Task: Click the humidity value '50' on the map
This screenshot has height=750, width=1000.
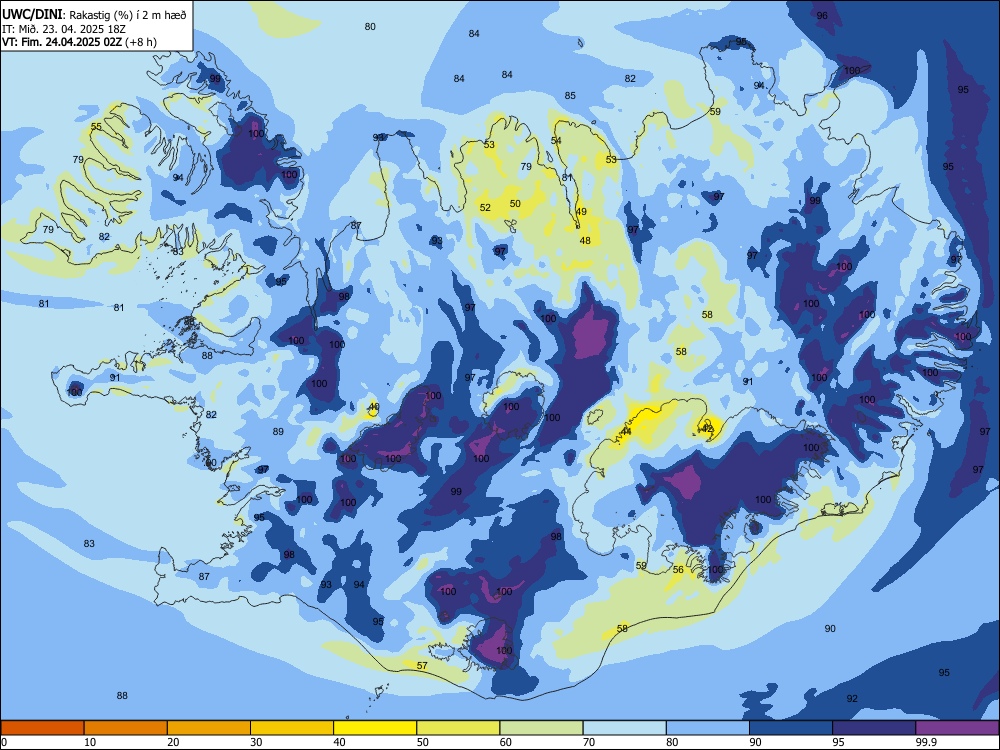Action: tap(515, 203)
